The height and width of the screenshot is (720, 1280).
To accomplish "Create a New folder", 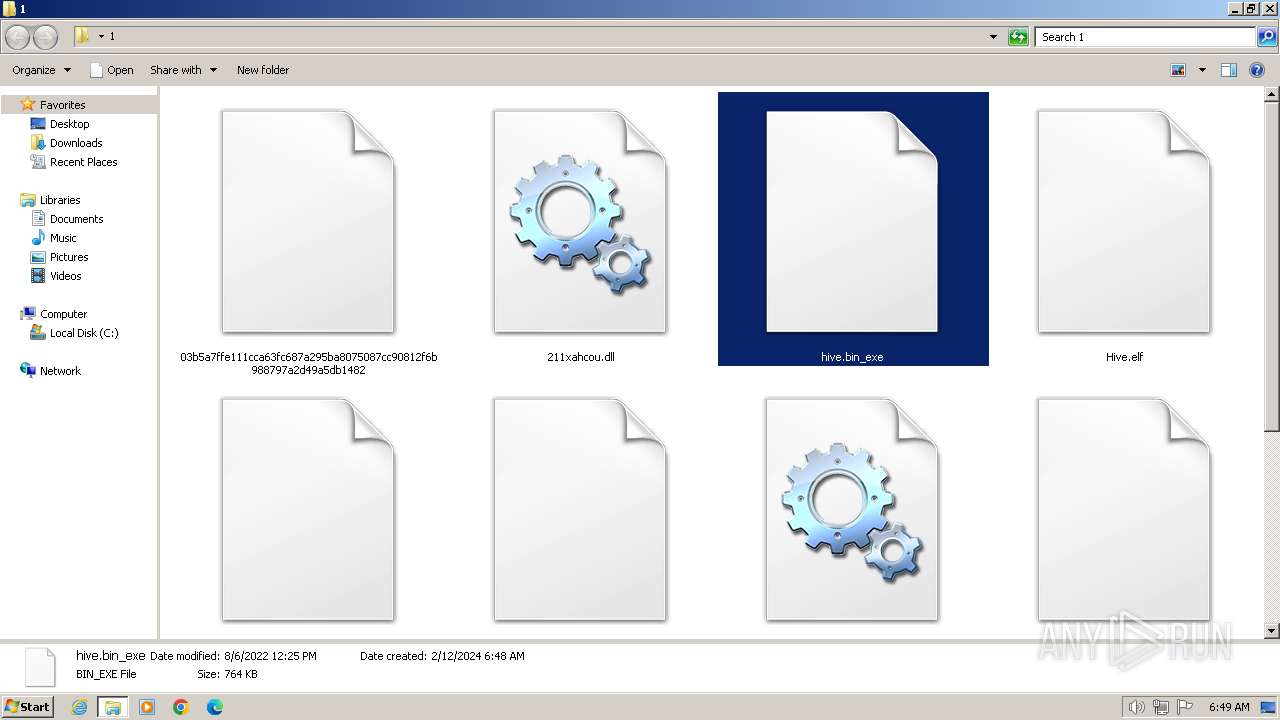I will point(263,70).
